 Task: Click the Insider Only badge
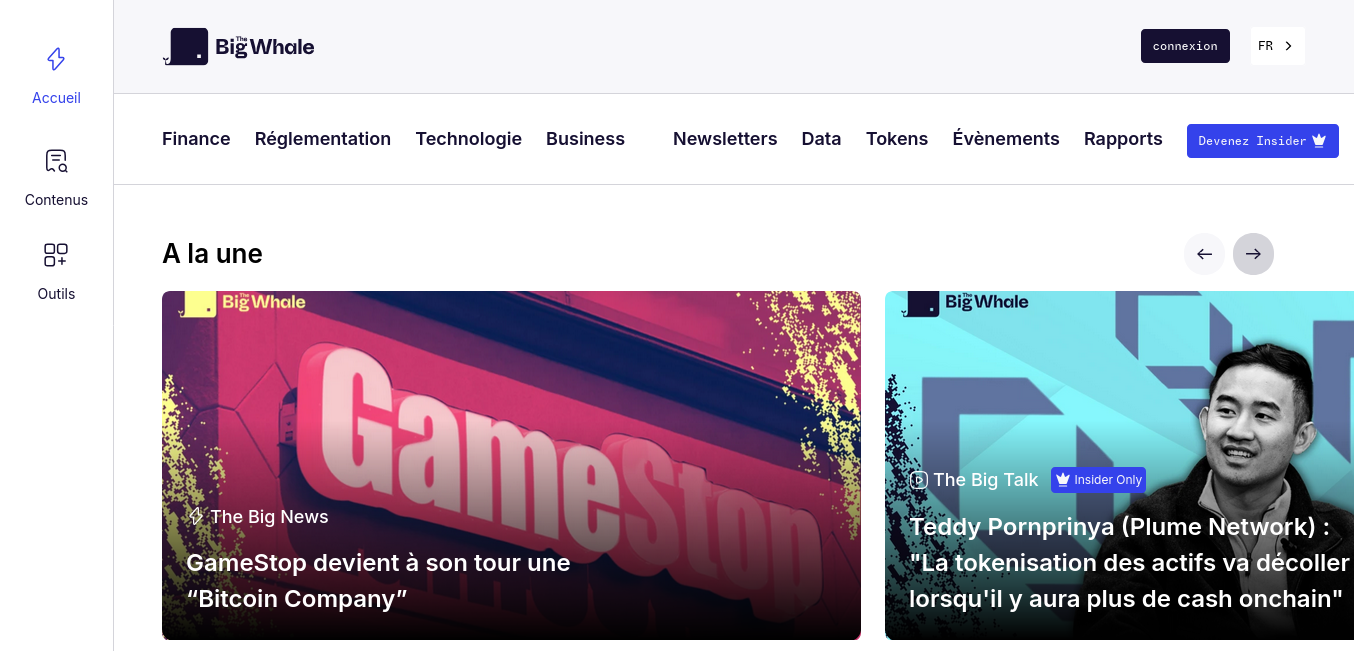click(1098, 480)
